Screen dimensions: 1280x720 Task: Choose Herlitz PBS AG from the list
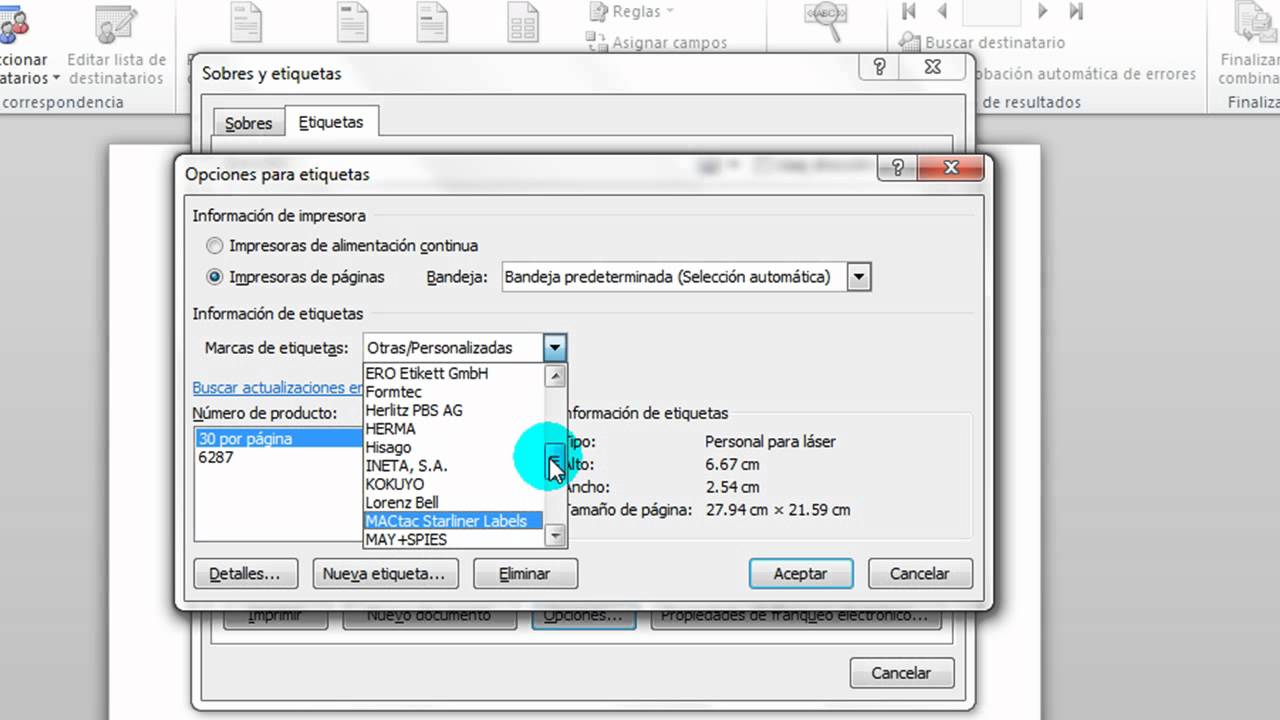click(453, 410)
